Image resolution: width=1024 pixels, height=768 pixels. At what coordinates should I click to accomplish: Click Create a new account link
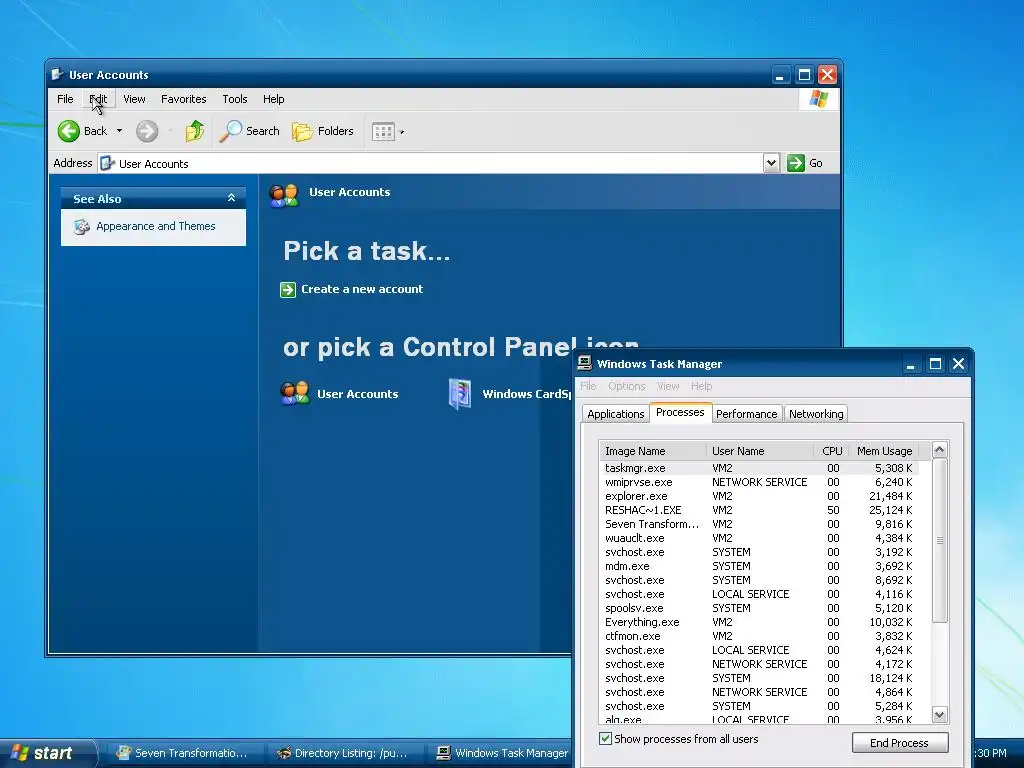point(362,289)
